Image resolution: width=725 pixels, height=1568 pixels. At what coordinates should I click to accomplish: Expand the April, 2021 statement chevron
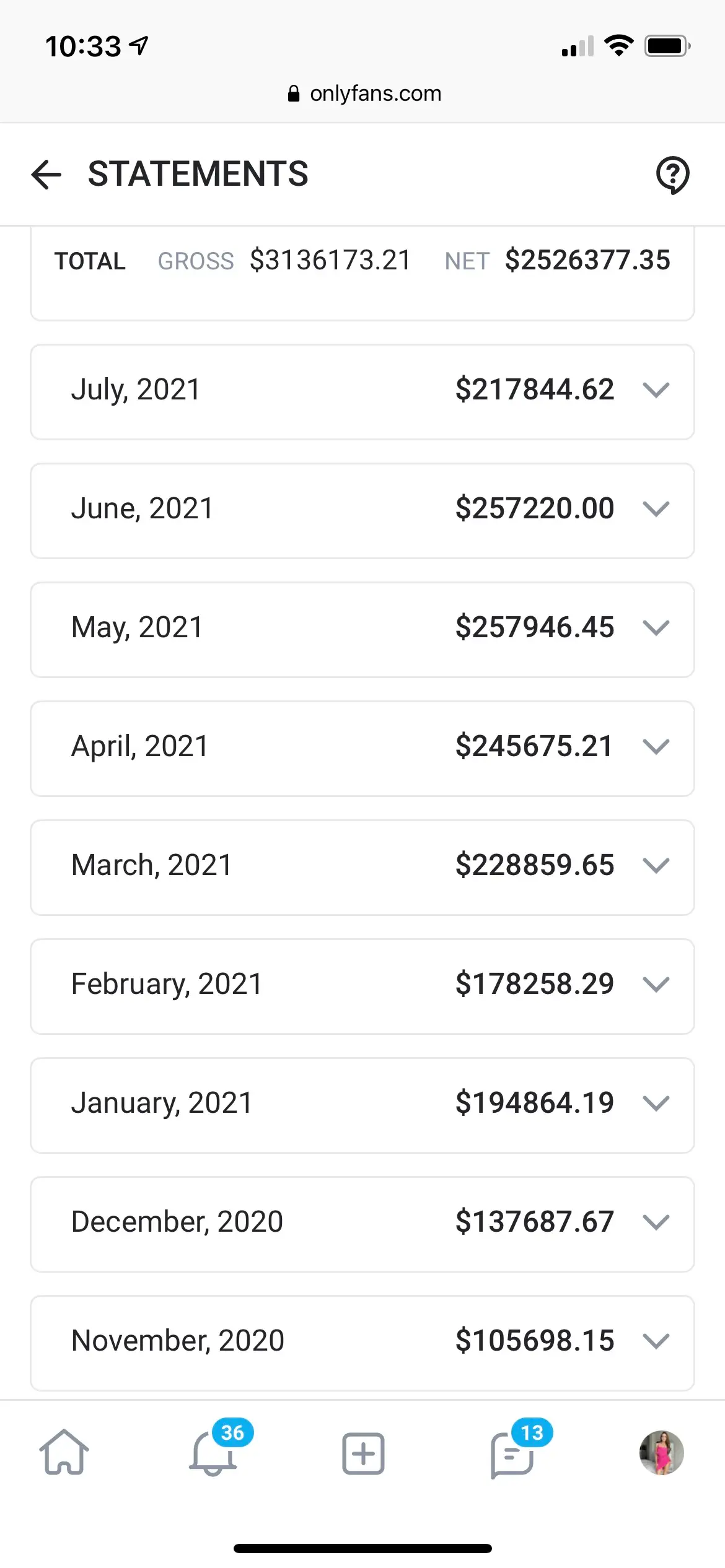point(656,747)
